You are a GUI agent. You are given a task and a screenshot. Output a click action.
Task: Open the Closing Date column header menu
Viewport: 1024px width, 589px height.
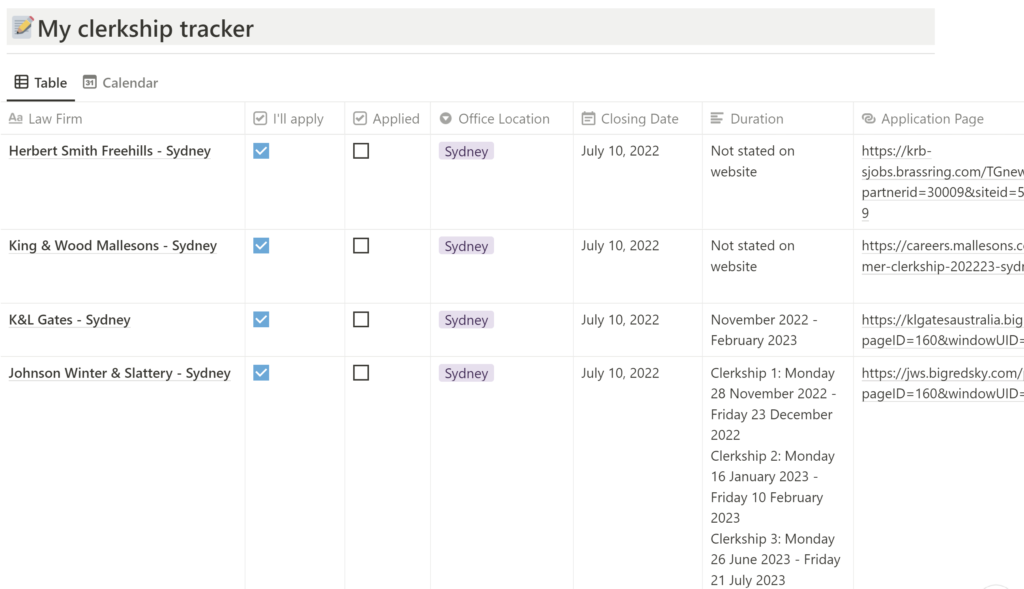click(x=638, y=118)
